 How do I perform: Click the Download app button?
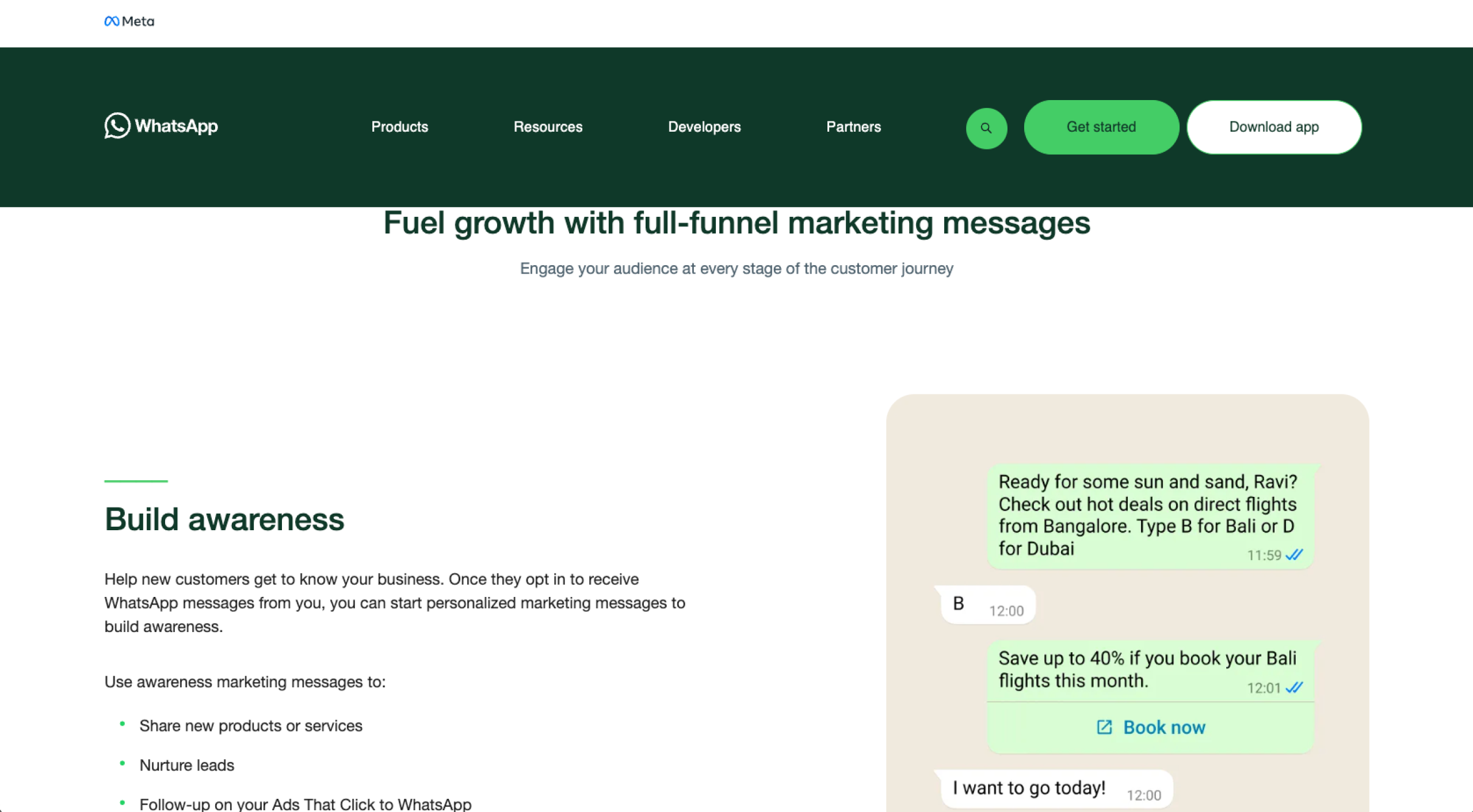(x=1273, y=127)
